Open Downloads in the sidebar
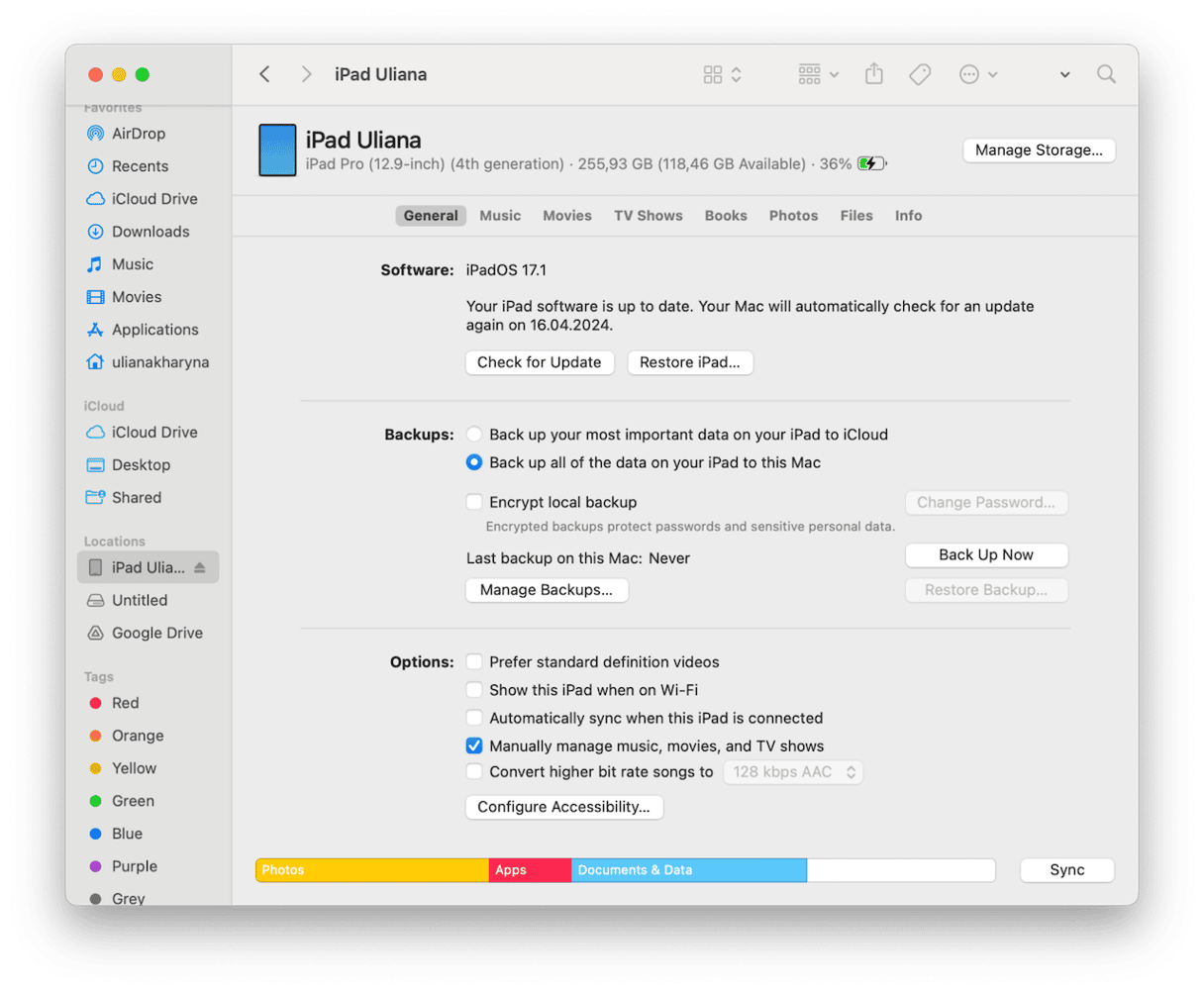 point(150,232)
